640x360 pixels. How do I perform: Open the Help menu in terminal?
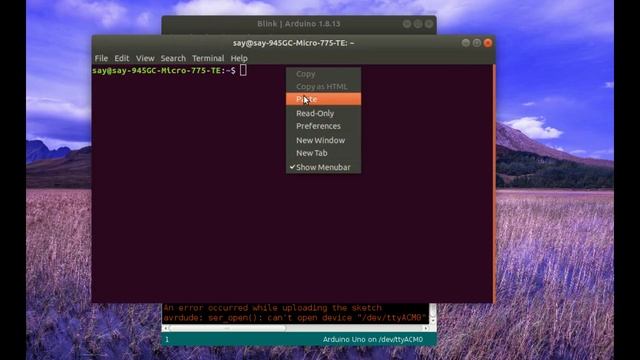click(239, 58)
